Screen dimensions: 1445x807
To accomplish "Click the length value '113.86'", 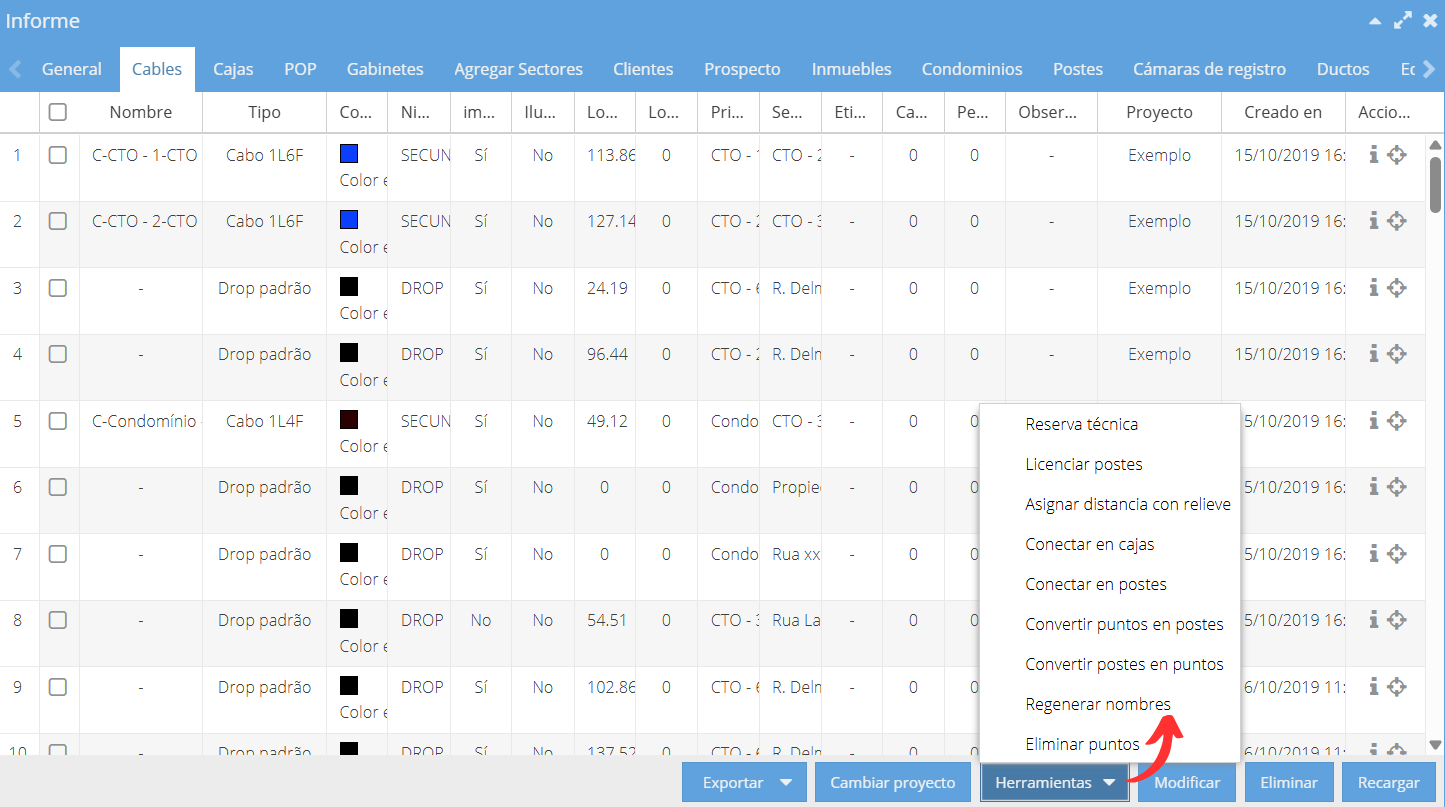I will [611, 155].
